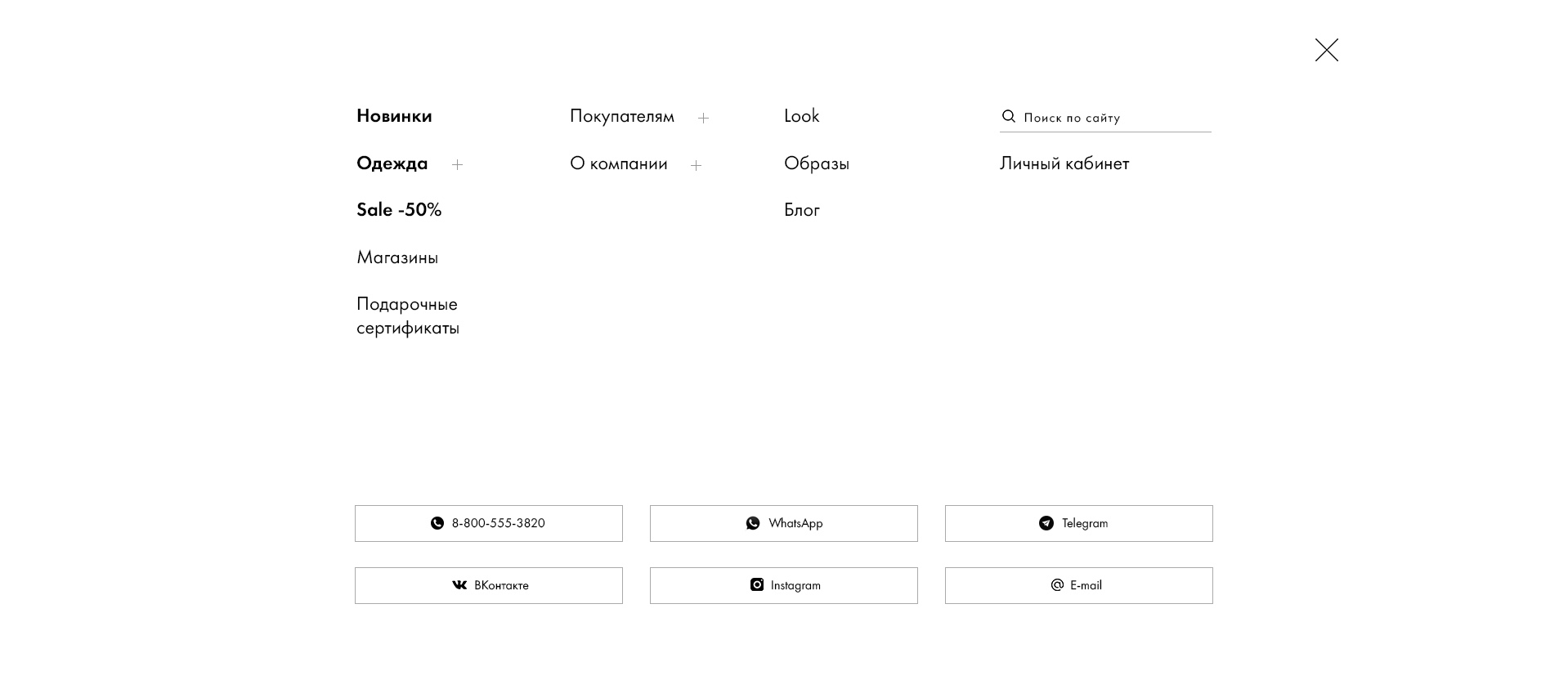This screenshot has width=1568, height=698.
Task: Click the Instagram camera icon
Action: pos(757,585)
